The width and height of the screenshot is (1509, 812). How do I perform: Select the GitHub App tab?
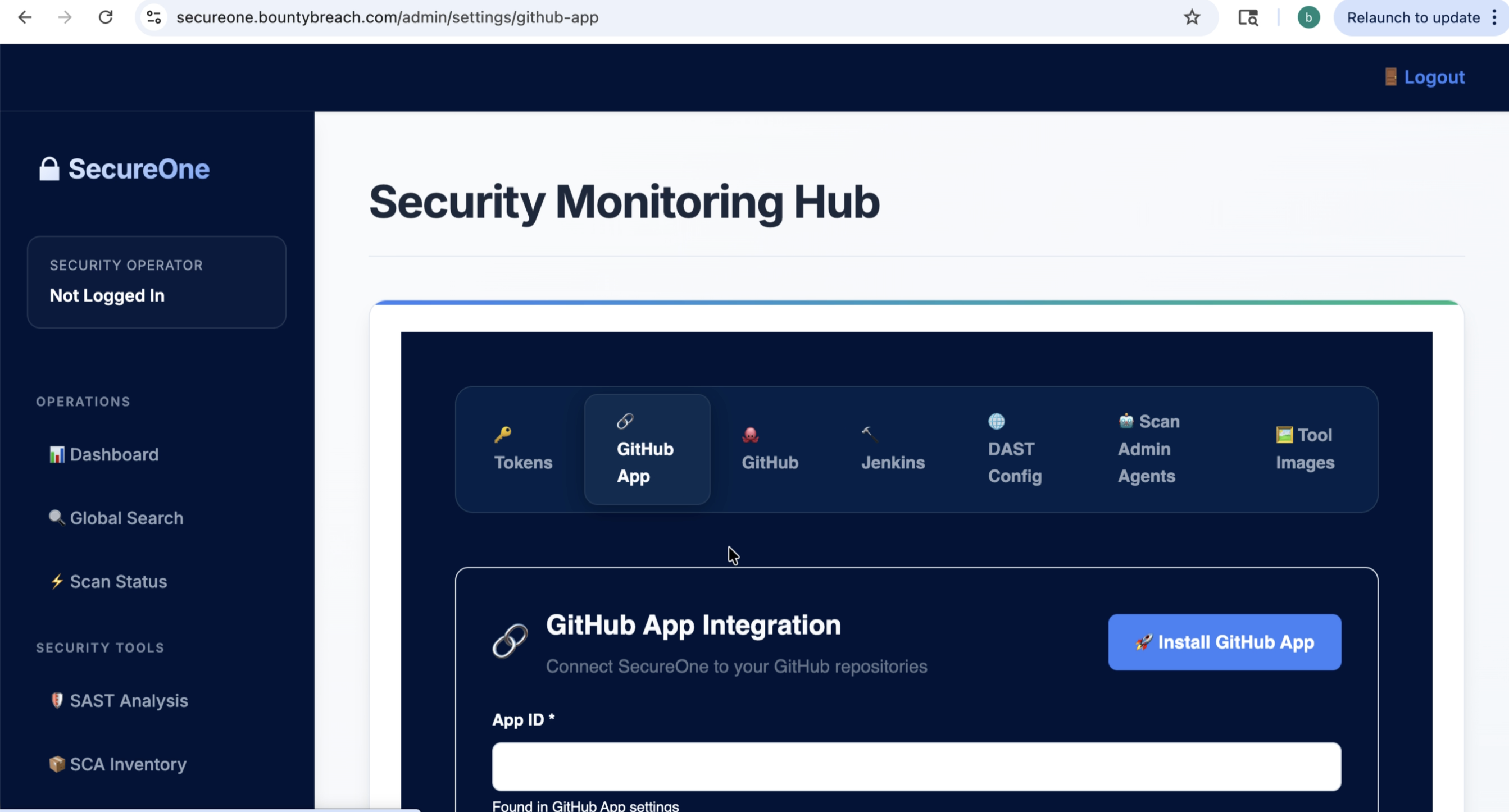[647, 449]
